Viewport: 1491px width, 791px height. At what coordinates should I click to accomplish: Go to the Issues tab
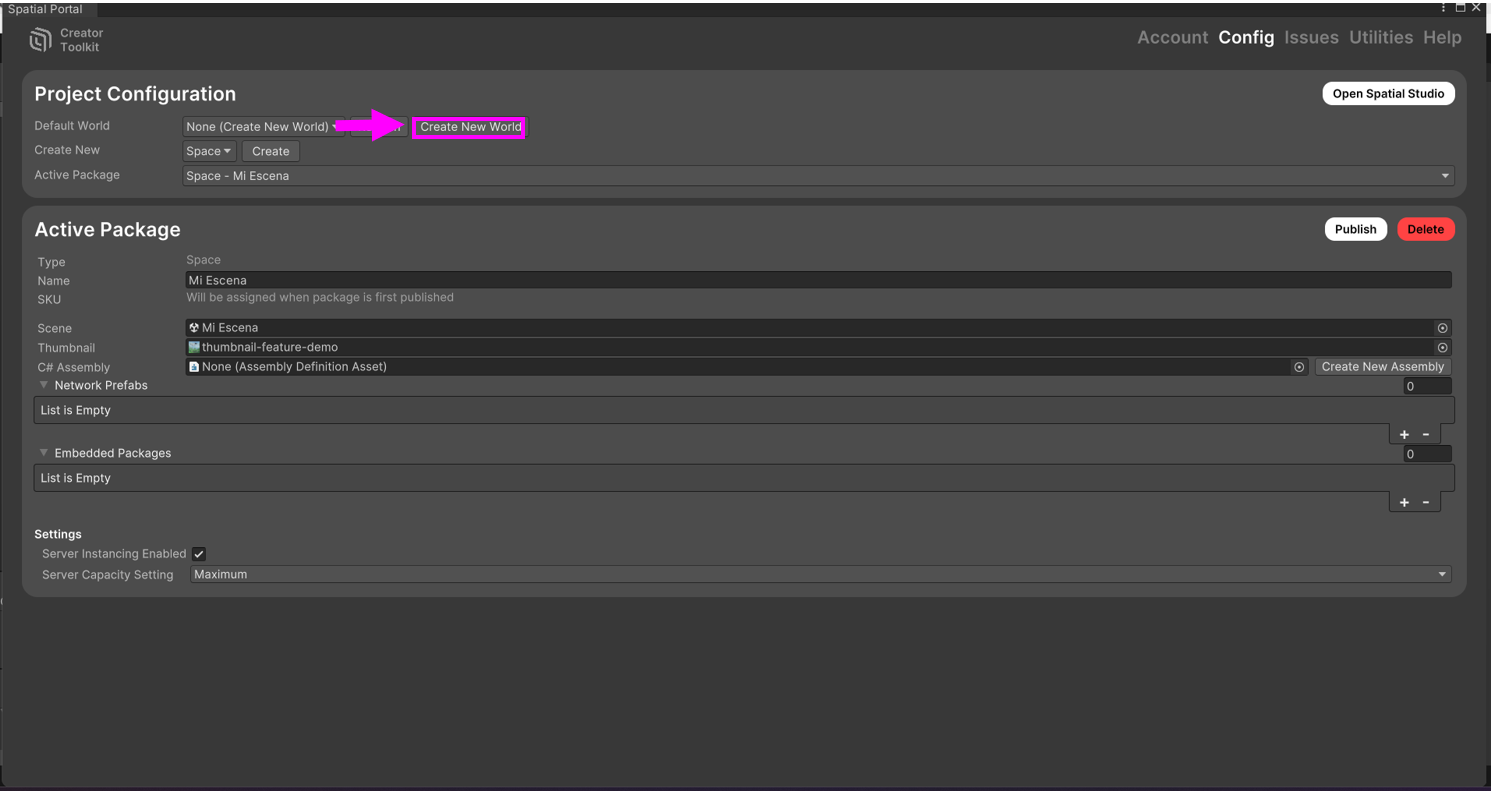[x=1311, y=37]
